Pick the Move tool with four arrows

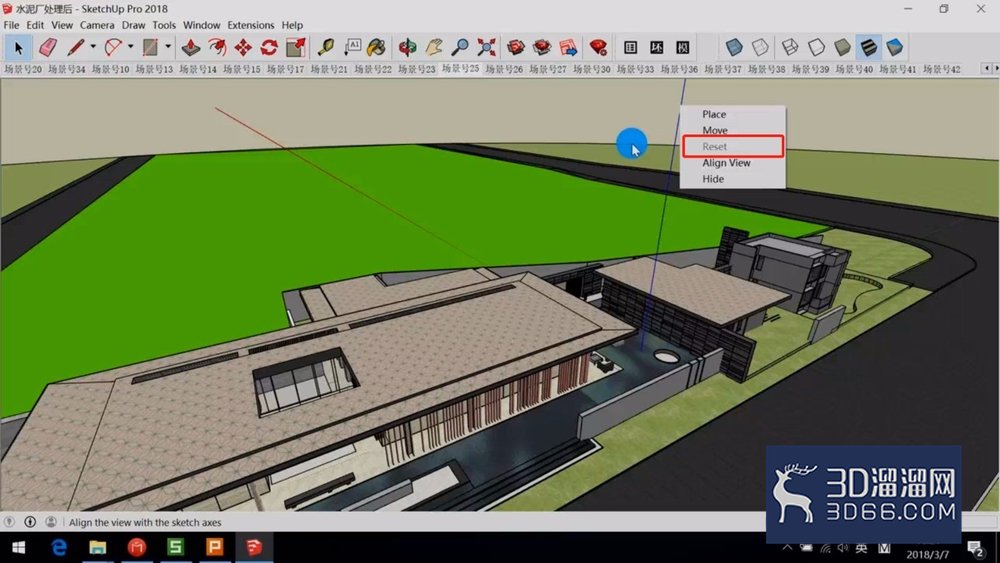[243, 48]
